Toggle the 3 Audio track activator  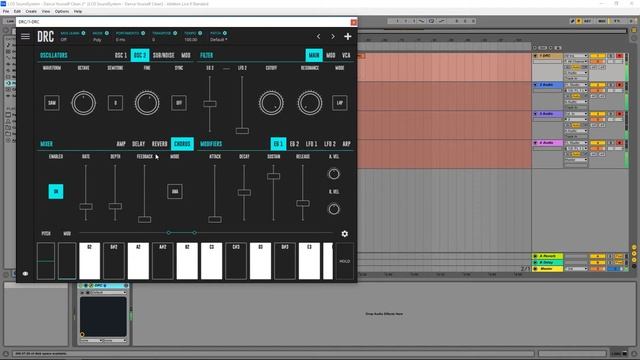(x=597, y=114)
